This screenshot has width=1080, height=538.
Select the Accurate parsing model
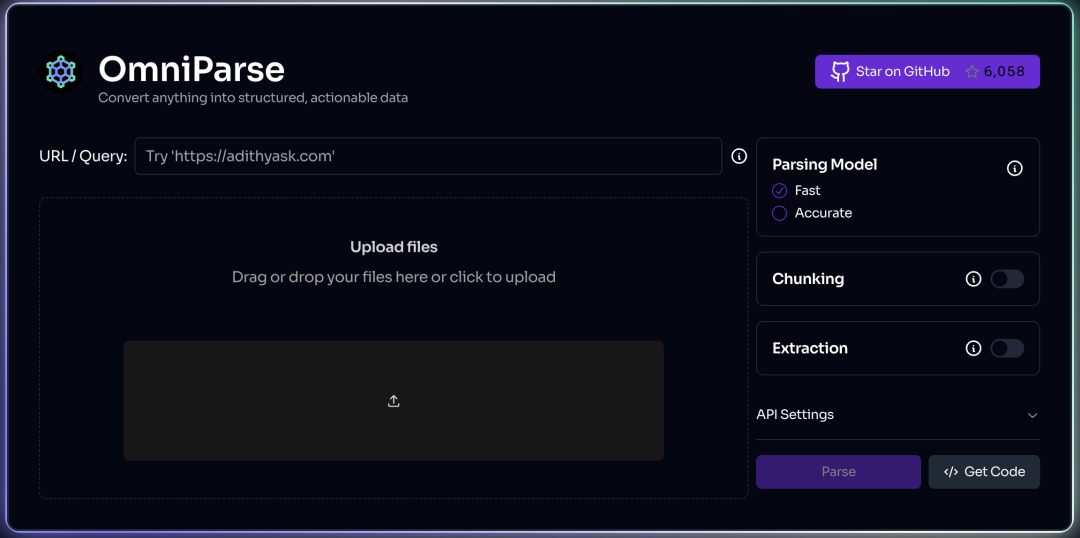[780, 213]
